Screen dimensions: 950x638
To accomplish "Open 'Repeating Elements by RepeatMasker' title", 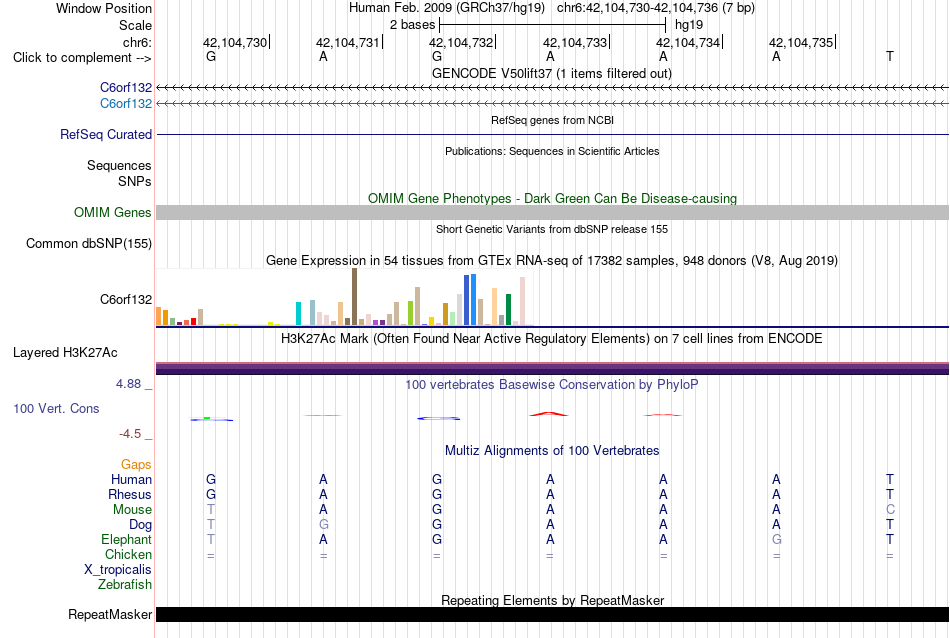I will coord(552,600).
